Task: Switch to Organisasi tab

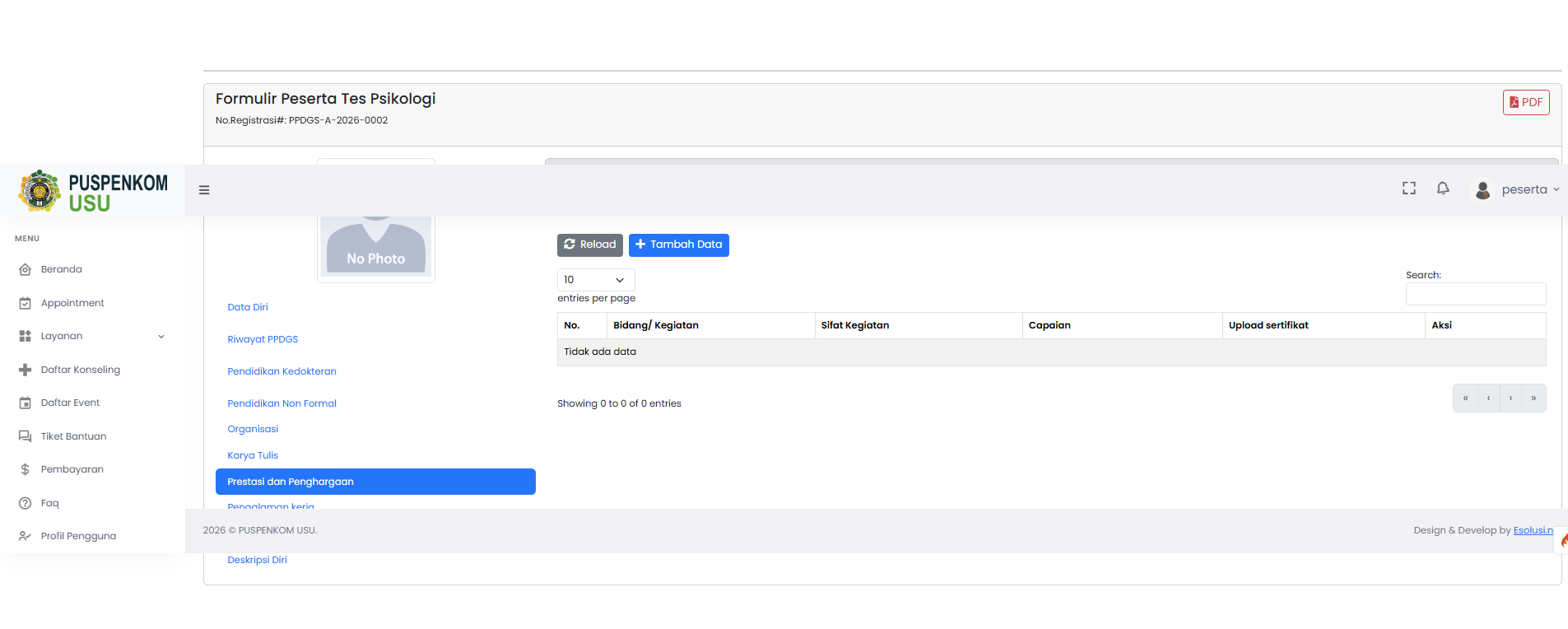Action: tap(253, 429)
